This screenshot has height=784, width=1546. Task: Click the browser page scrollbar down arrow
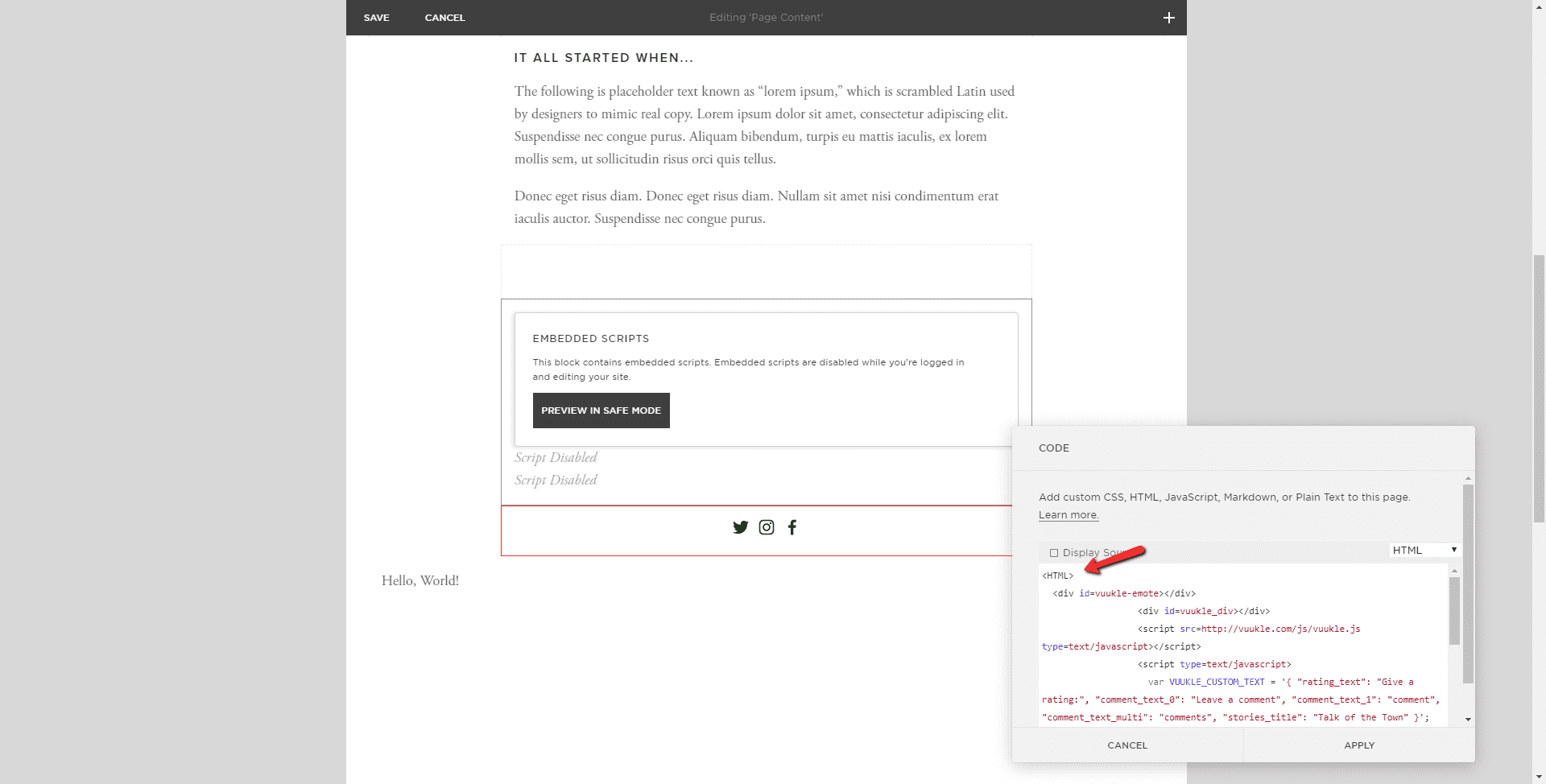point(1539,777)
